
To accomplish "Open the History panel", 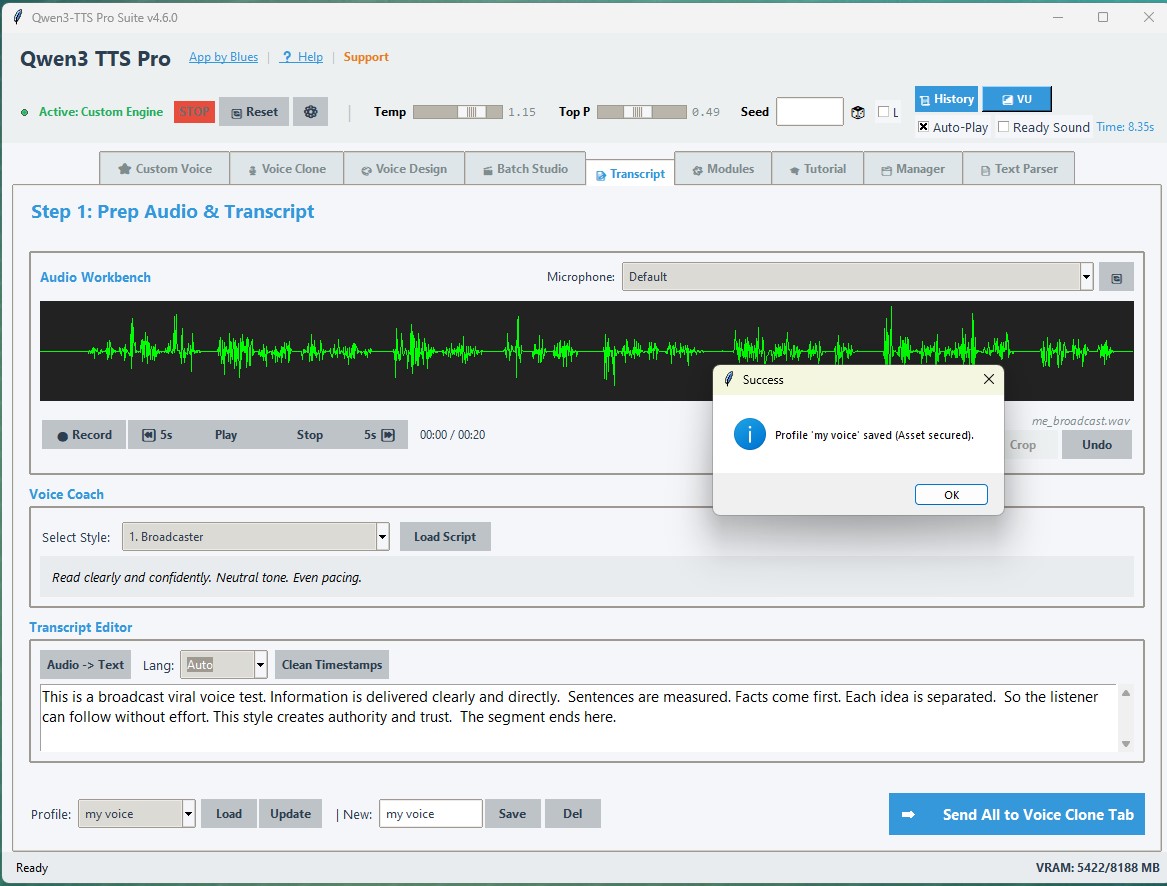I will click(946, 99).
